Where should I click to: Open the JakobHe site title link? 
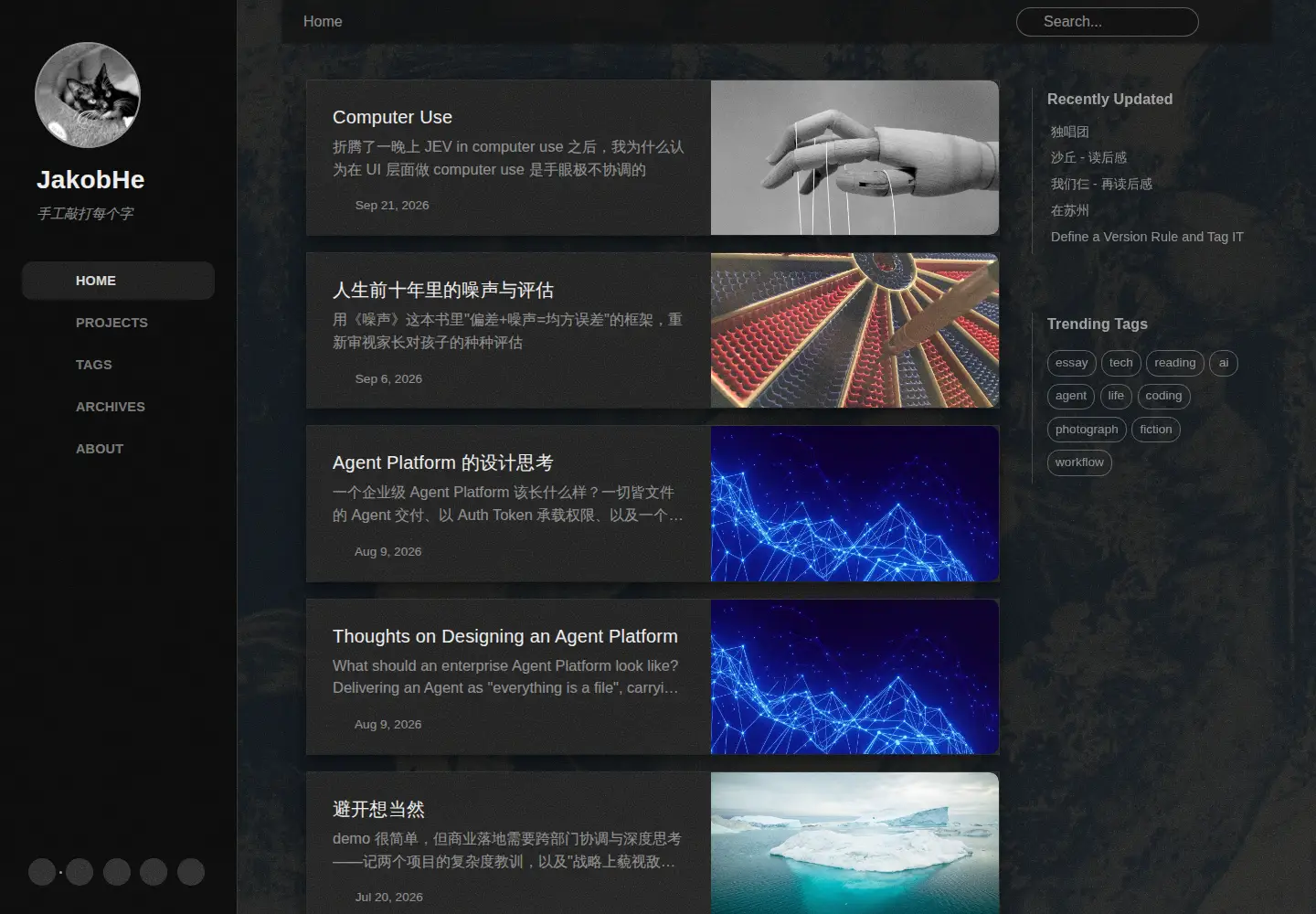(x=90, y=179)
